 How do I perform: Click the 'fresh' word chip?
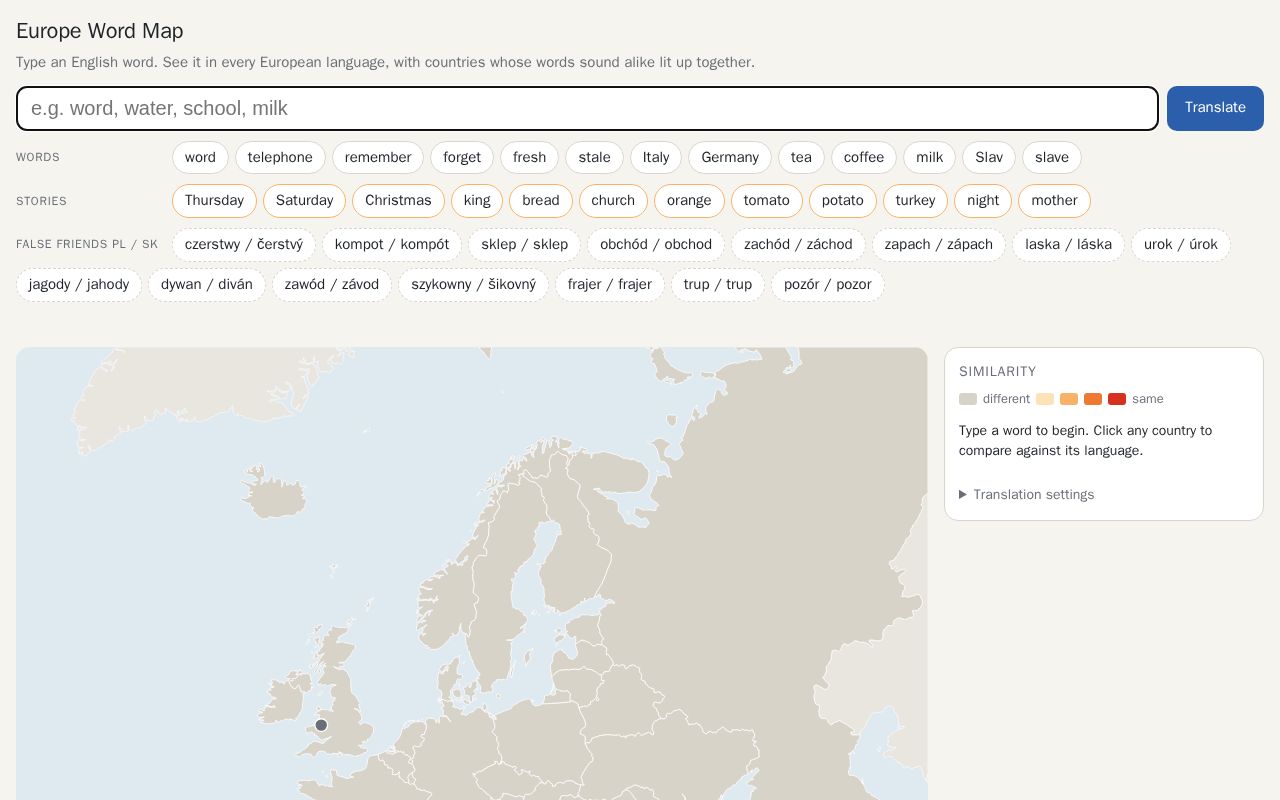click(529, 157)
